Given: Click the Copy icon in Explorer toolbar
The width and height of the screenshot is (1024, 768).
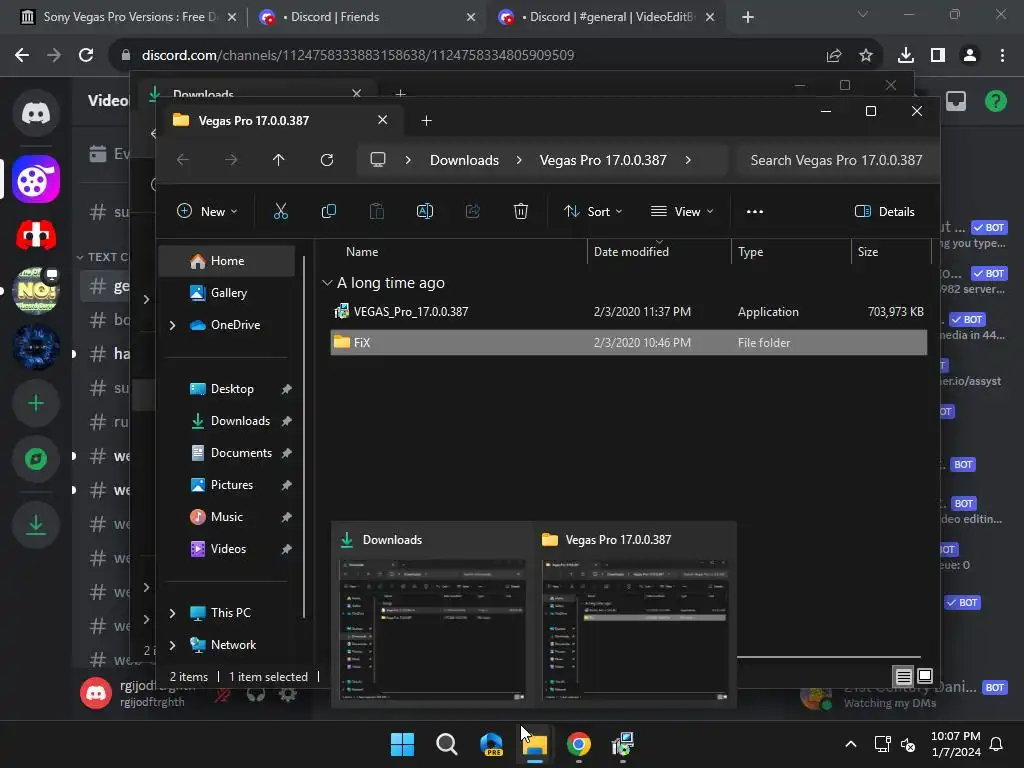Looking at the screenshot, I should click(328, 211).
